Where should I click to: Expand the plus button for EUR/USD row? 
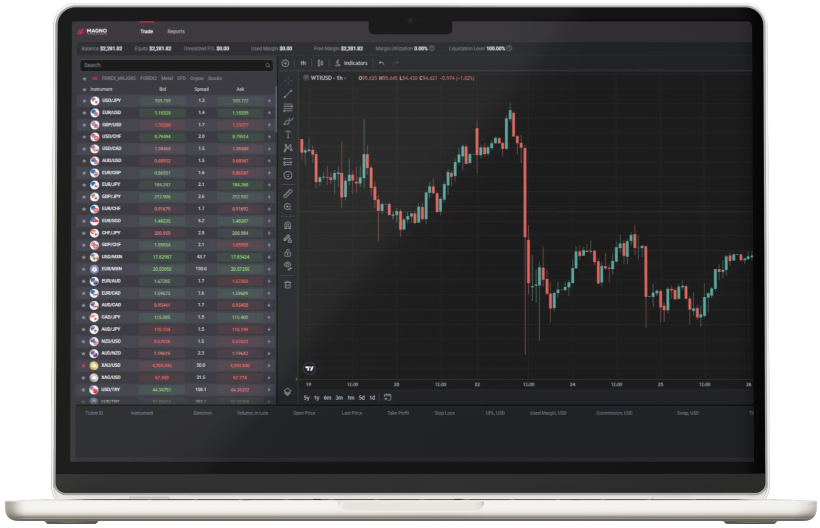tap(269, 113)
